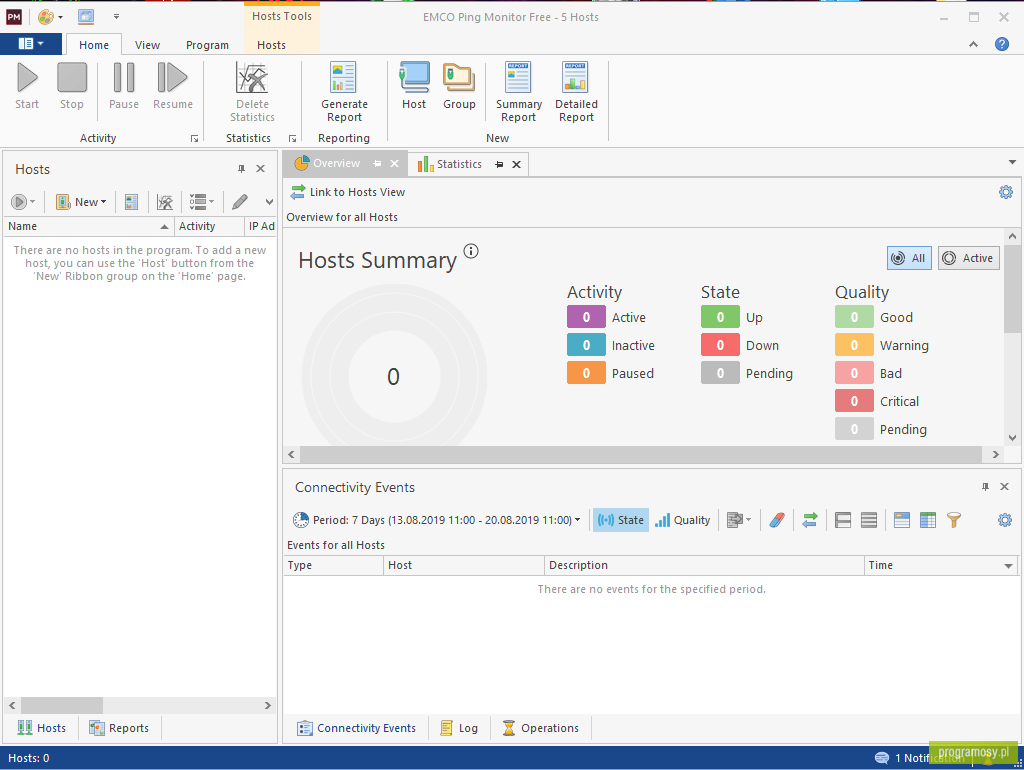Close the Statistics tab
This screenshot has width=1024, height=770.
(x=516, y=164)
